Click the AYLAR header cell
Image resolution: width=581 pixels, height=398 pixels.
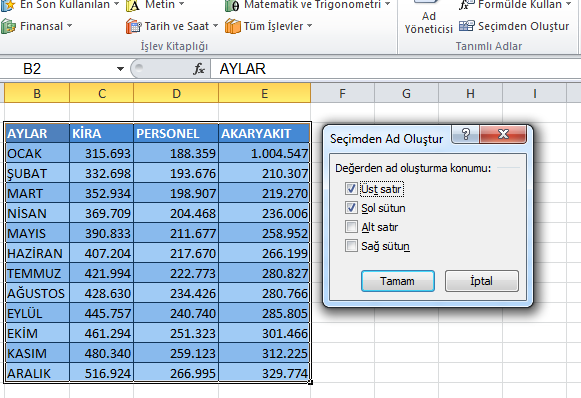(x=37, y=133)
